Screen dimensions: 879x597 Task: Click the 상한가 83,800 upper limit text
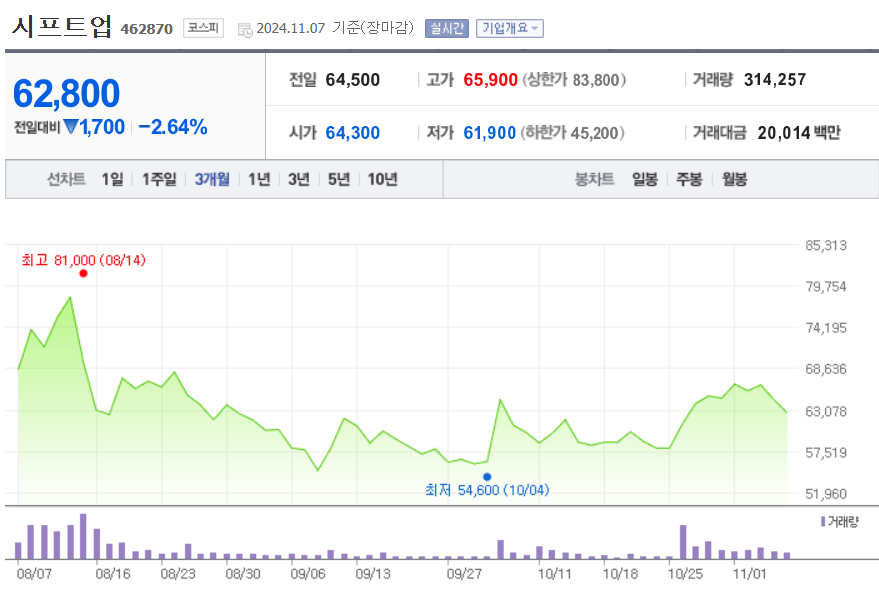tap(574, 80)
